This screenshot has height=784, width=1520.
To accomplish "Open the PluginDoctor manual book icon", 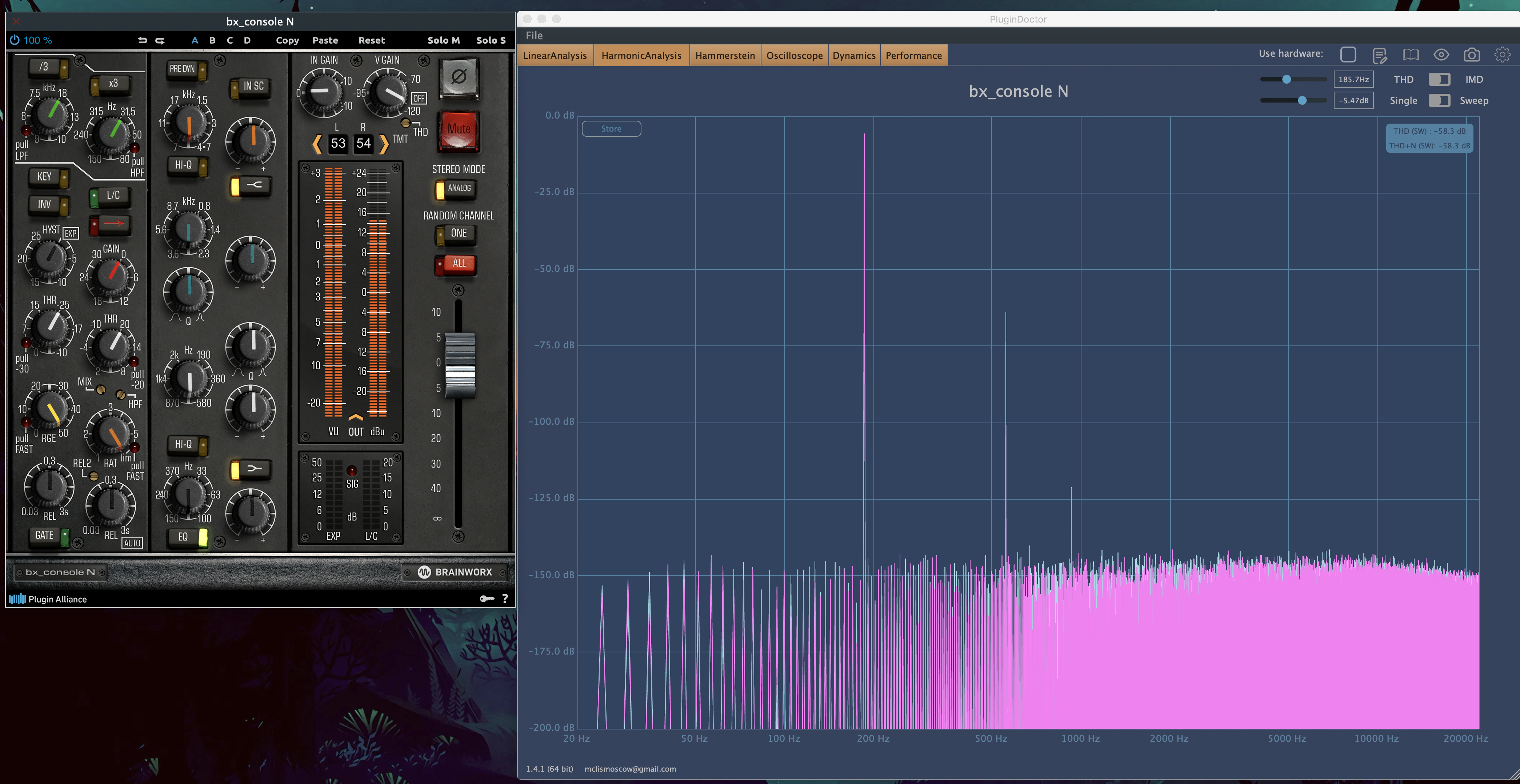I will [x=1411, y=55].
